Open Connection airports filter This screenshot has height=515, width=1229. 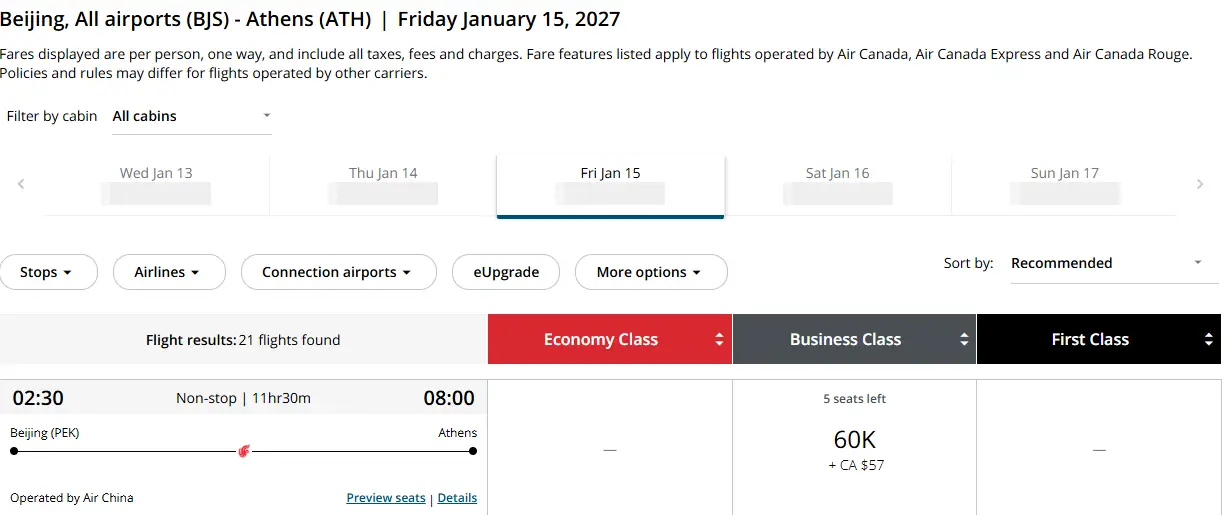click(x=338, y=272)
